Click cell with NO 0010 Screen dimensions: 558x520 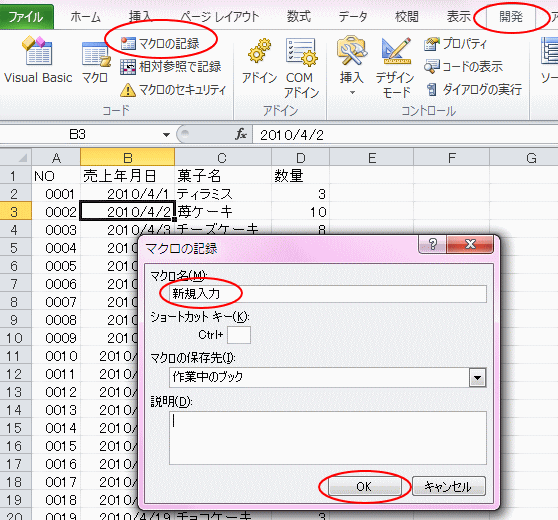pyautogui.click(x=56, y=356)
